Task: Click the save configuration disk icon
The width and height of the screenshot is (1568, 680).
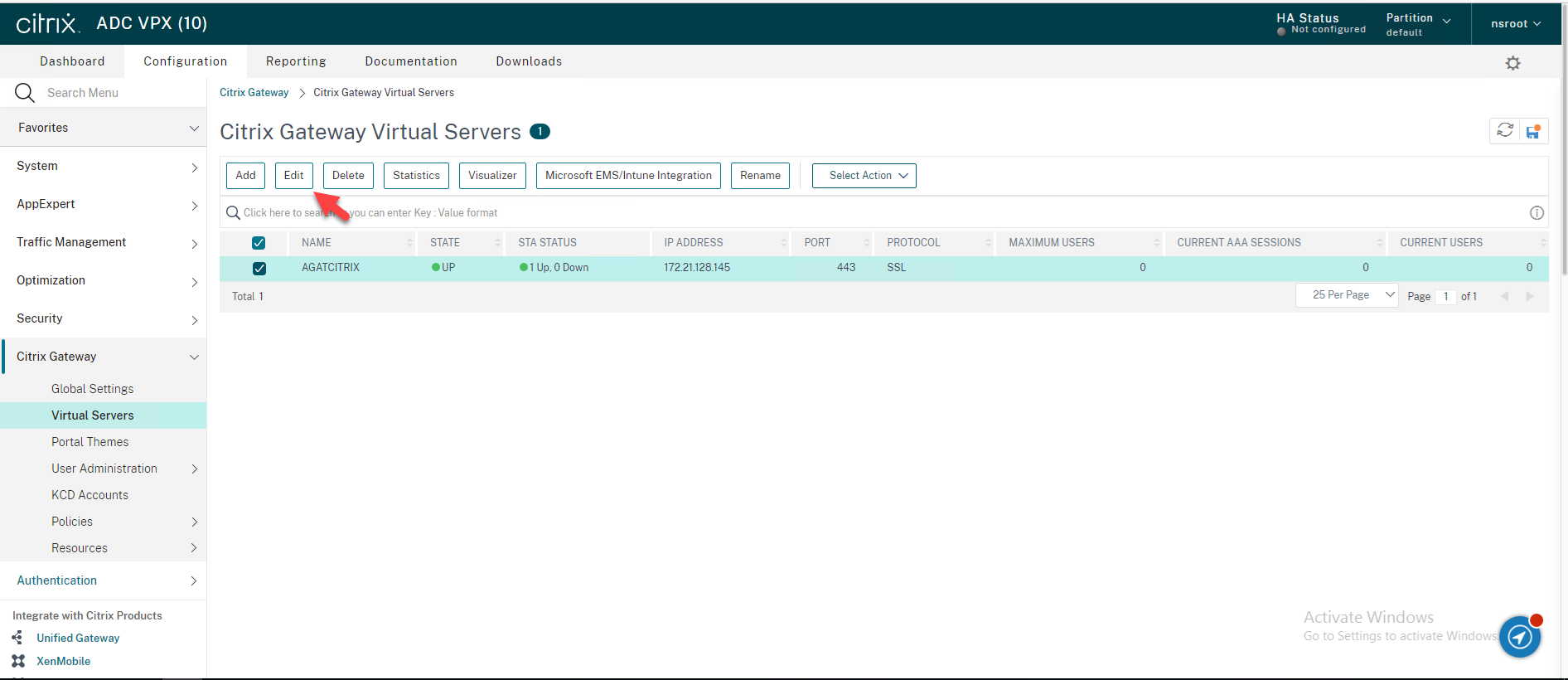Action: (1533, 131)
